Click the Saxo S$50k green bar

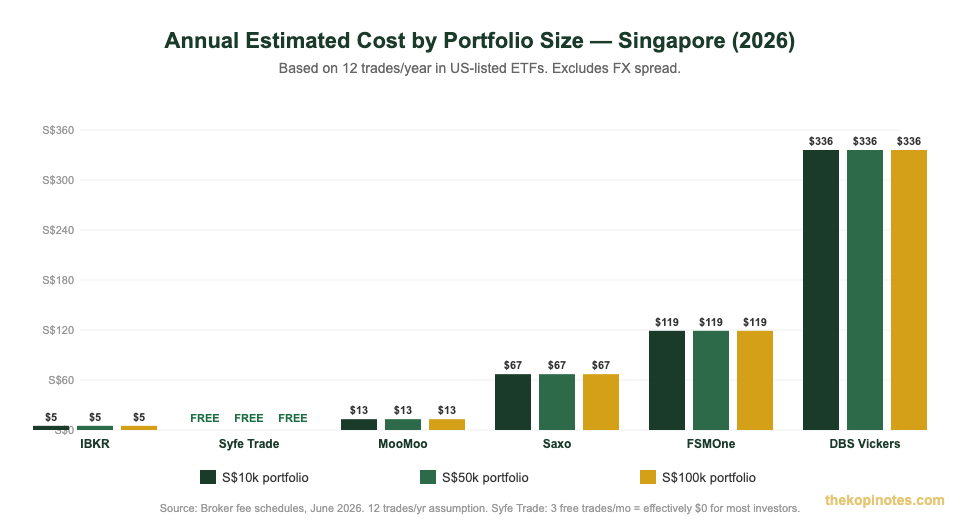tap(557, 402)
